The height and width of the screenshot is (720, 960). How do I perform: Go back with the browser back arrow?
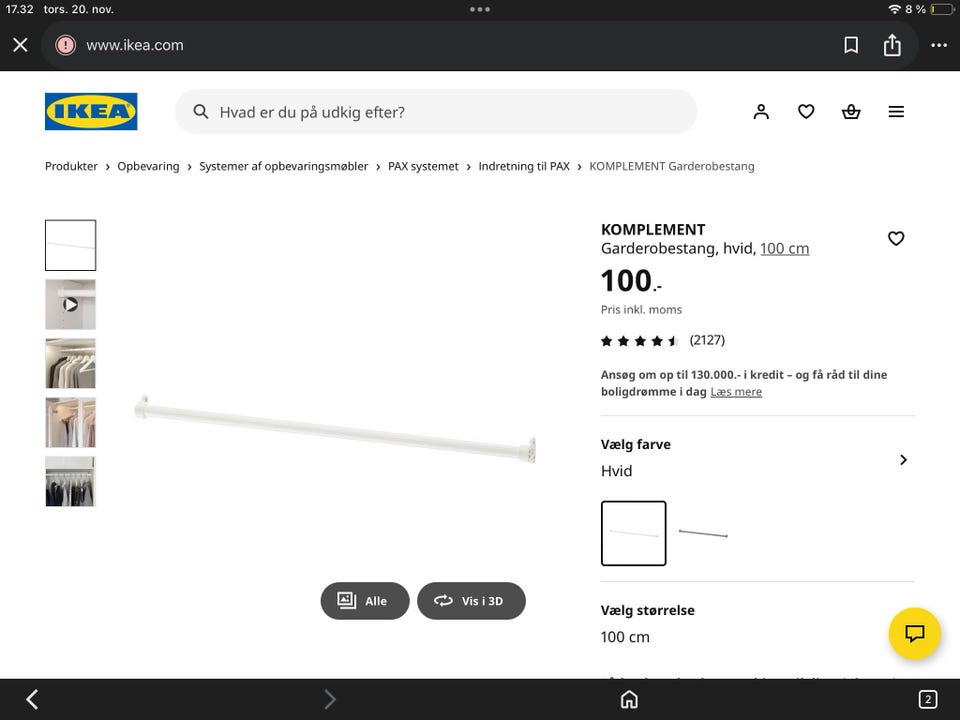pyautogui.click(x=32, y=699)
